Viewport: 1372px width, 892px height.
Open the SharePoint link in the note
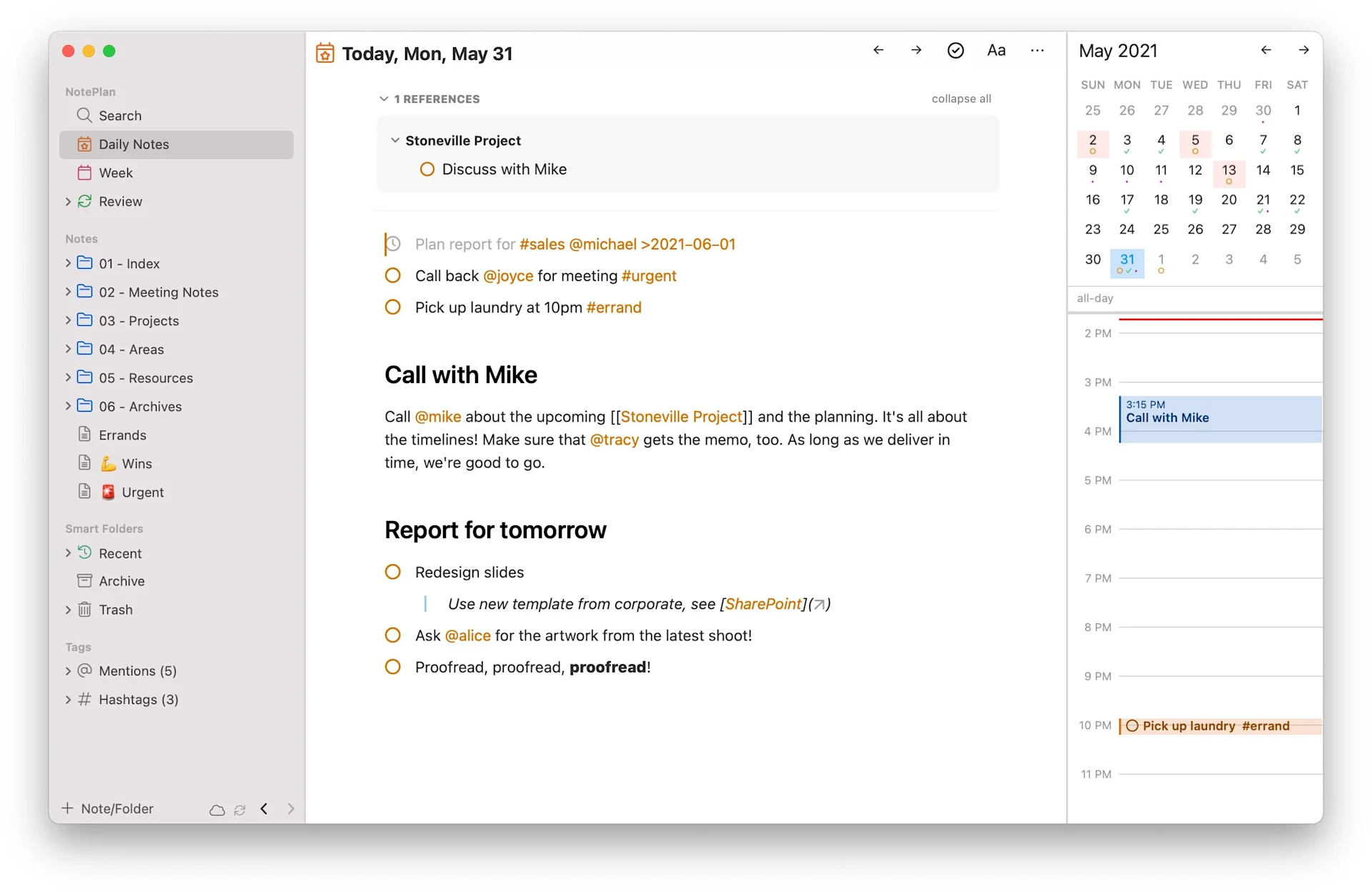pos(764,603)
